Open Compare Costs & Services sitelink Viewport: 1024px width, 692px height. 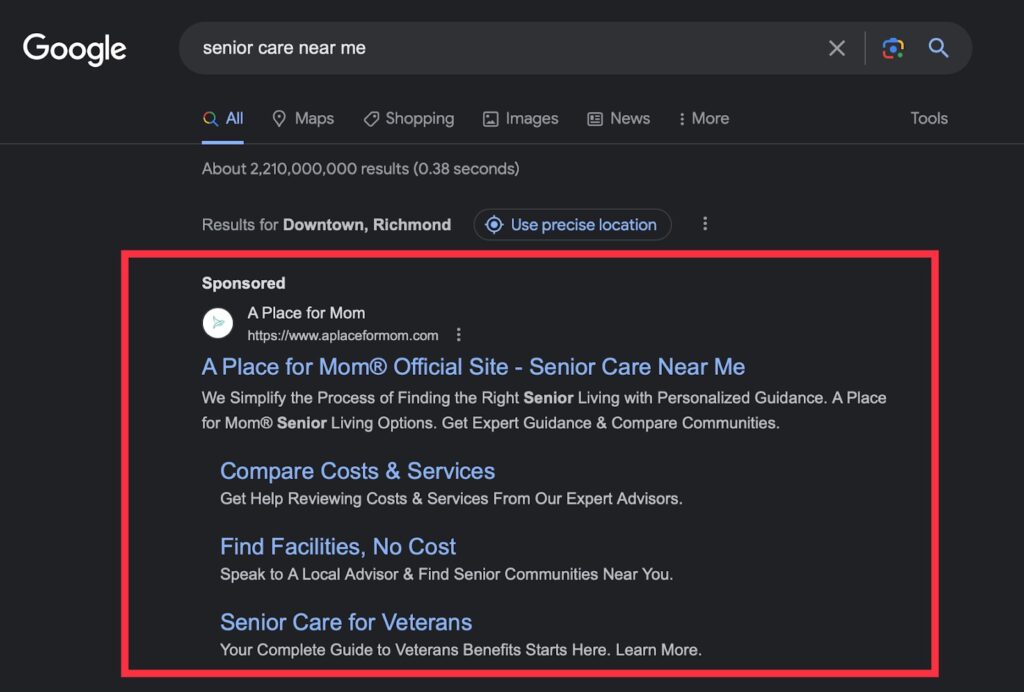coord(357,471)
